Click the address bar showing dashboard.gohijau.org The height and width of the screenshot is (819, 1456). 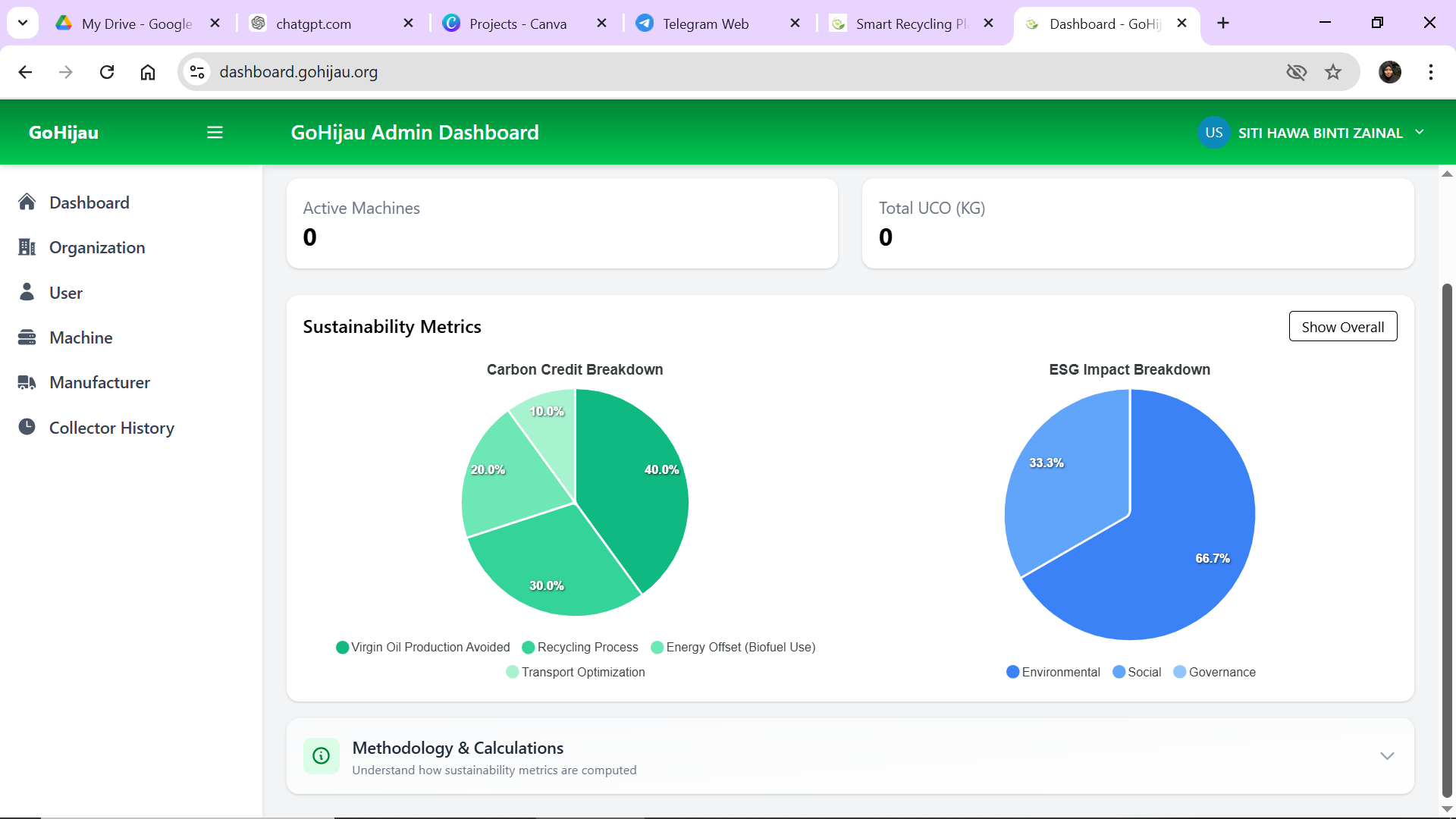[x=682, y=72]
